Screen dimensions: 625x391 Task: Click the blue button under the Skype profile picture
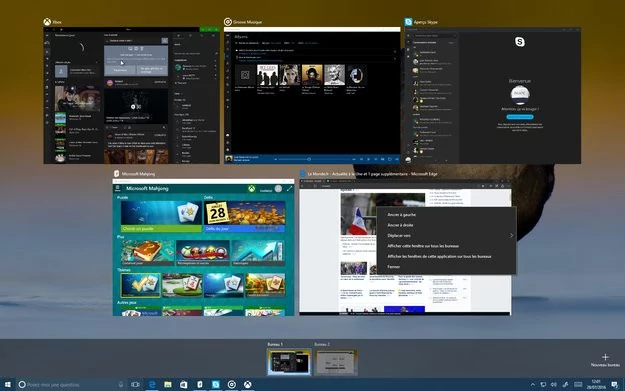click(x=520, y=117)
